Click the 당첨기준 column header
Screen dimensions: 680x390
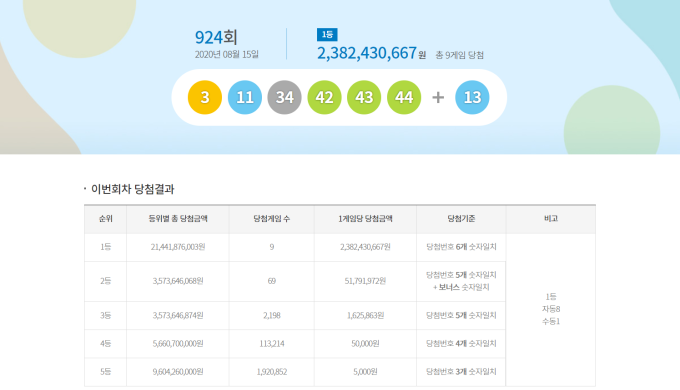click(461, 219)
